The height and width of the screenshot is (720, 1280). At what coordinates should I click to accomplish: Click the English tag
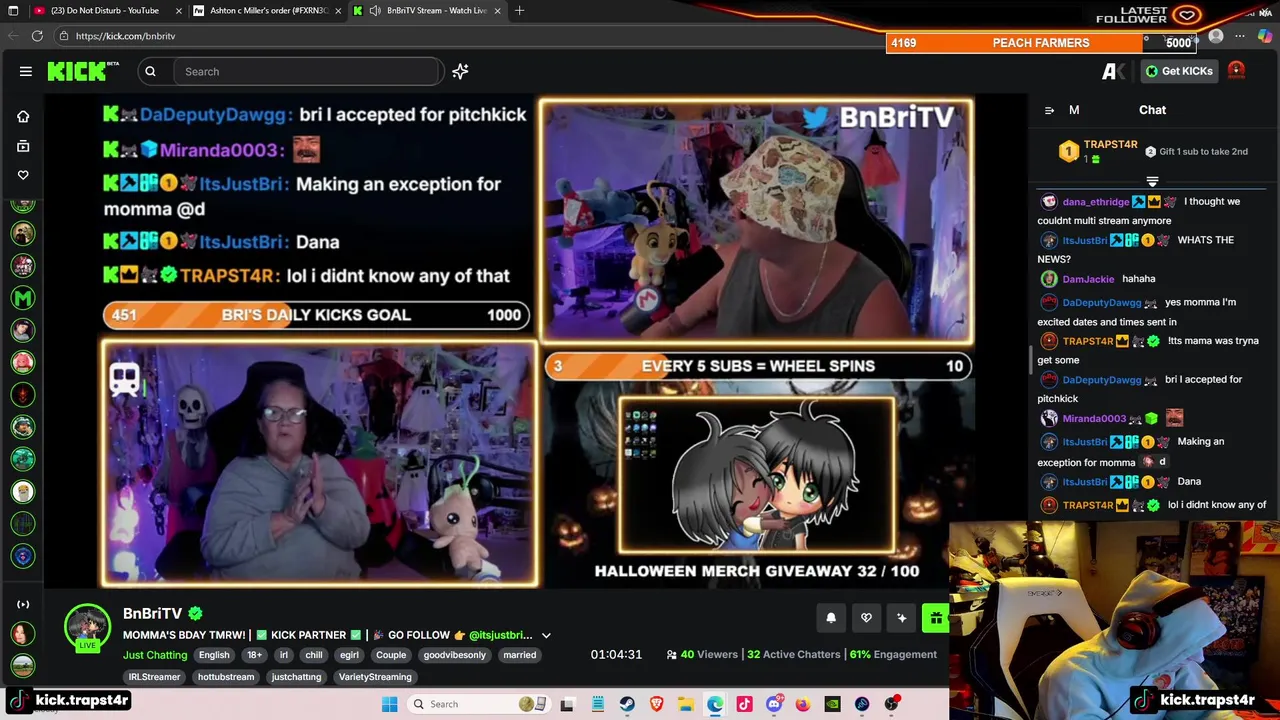coord(214,655)
